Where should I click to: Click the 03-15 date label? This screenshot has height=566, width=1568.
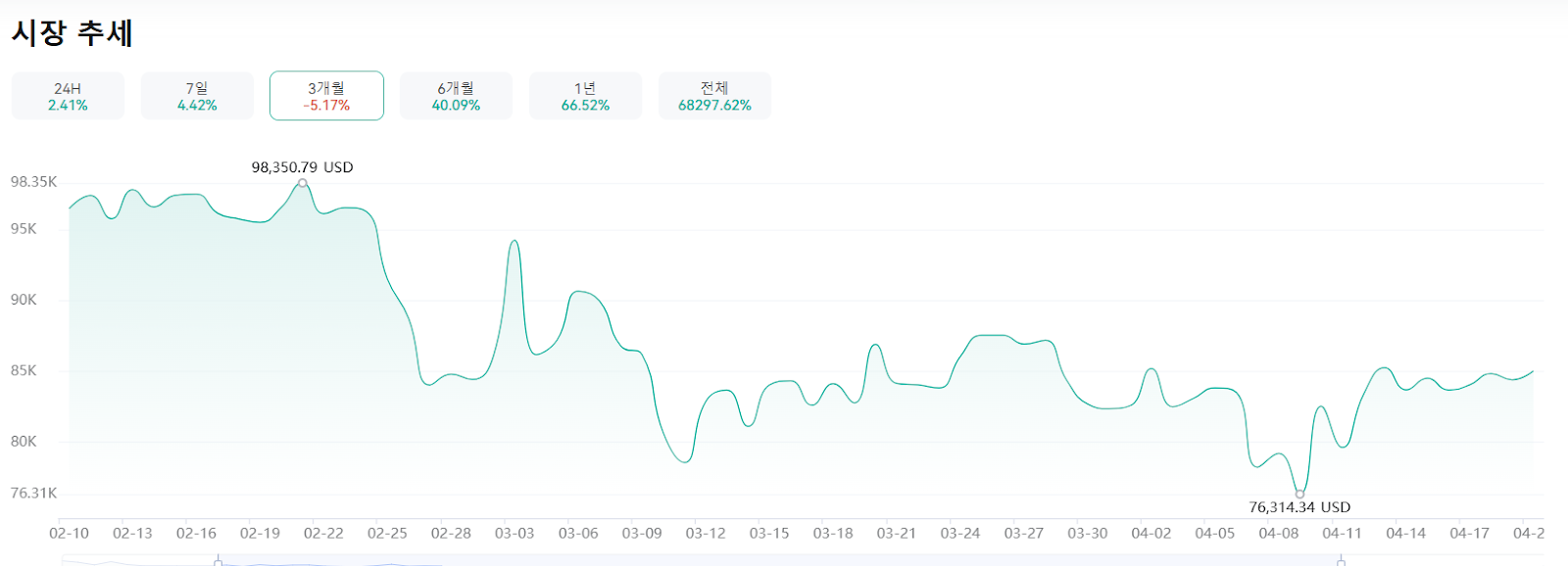click(769, 534)
